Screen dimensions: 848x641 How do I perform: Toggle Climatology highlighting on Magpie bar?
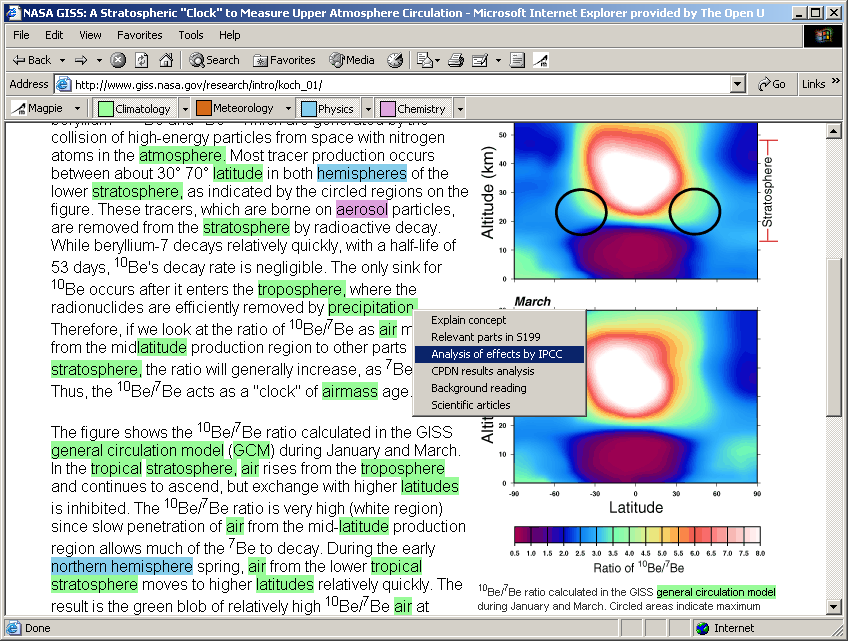pos(135,108)
